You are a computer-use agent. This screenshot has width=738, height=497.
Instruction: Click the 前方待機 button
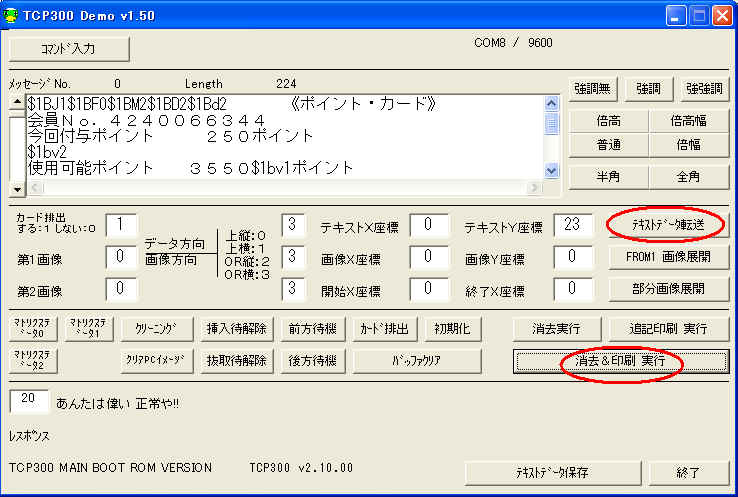313,329
